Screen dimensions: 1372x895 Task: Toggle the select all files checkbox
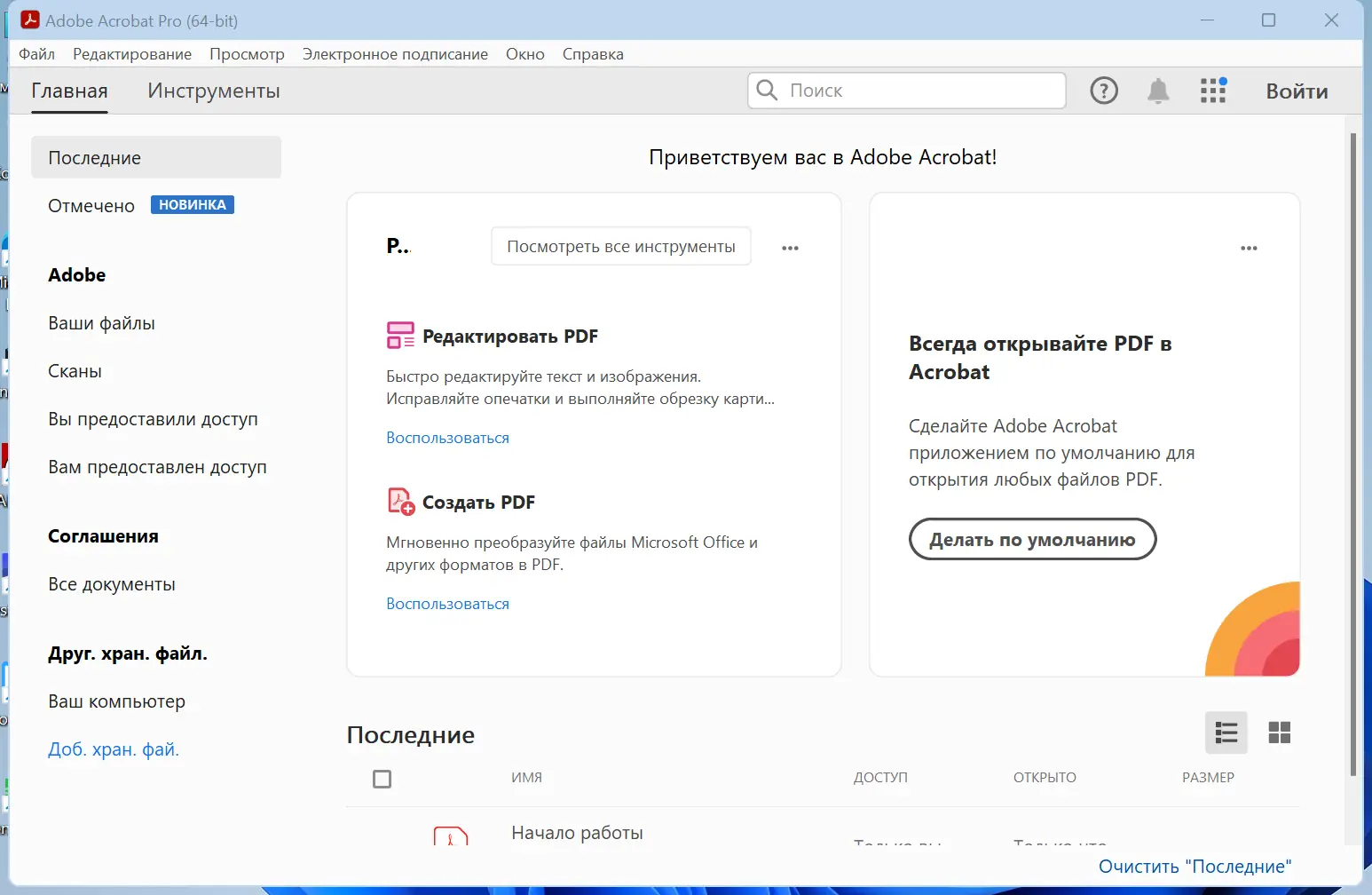click(382, 779)
